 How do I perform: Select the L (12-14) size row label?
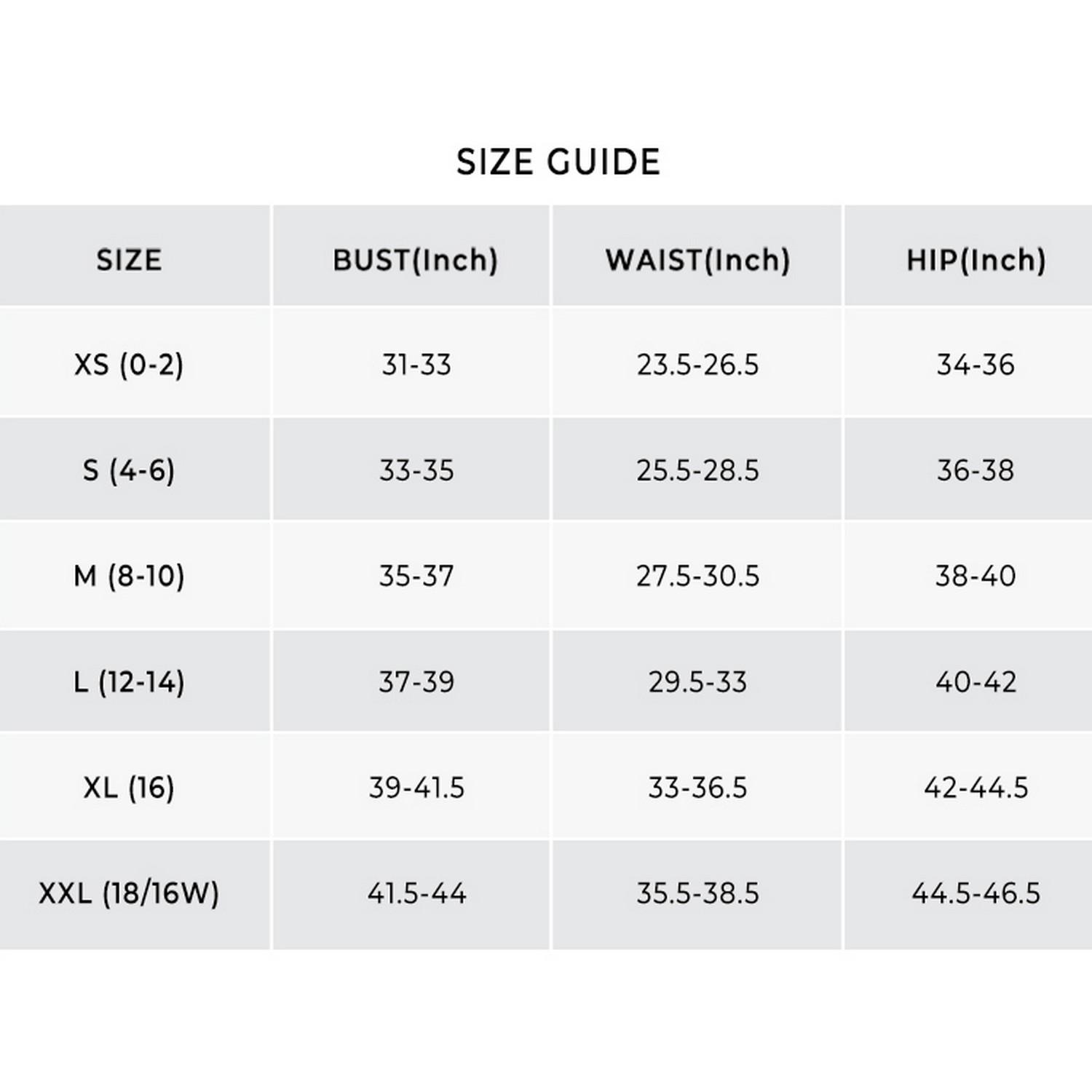(x=129, y=682)
